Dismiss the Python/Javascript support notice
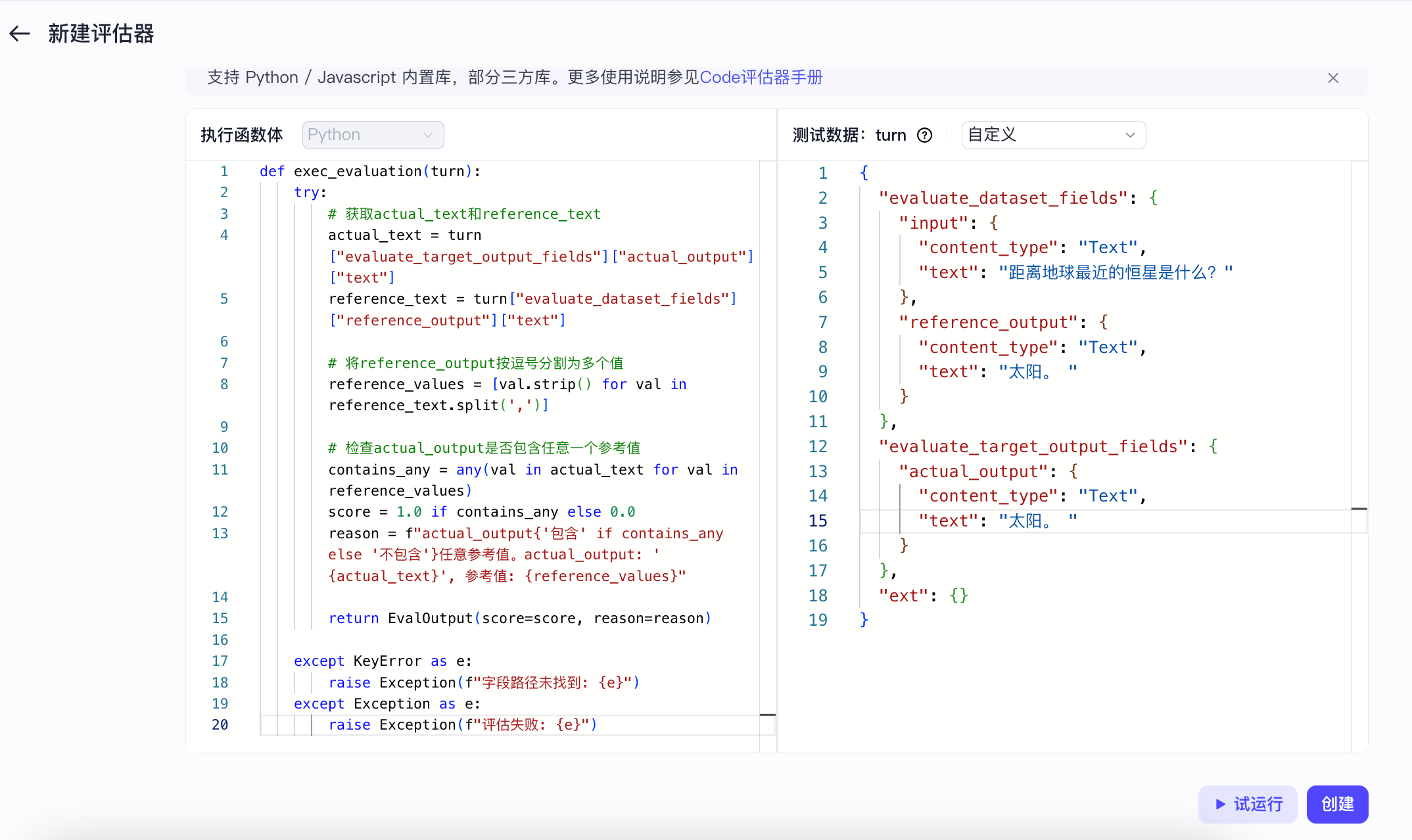Viewport: 1412px width, 840px height. 1333,78
